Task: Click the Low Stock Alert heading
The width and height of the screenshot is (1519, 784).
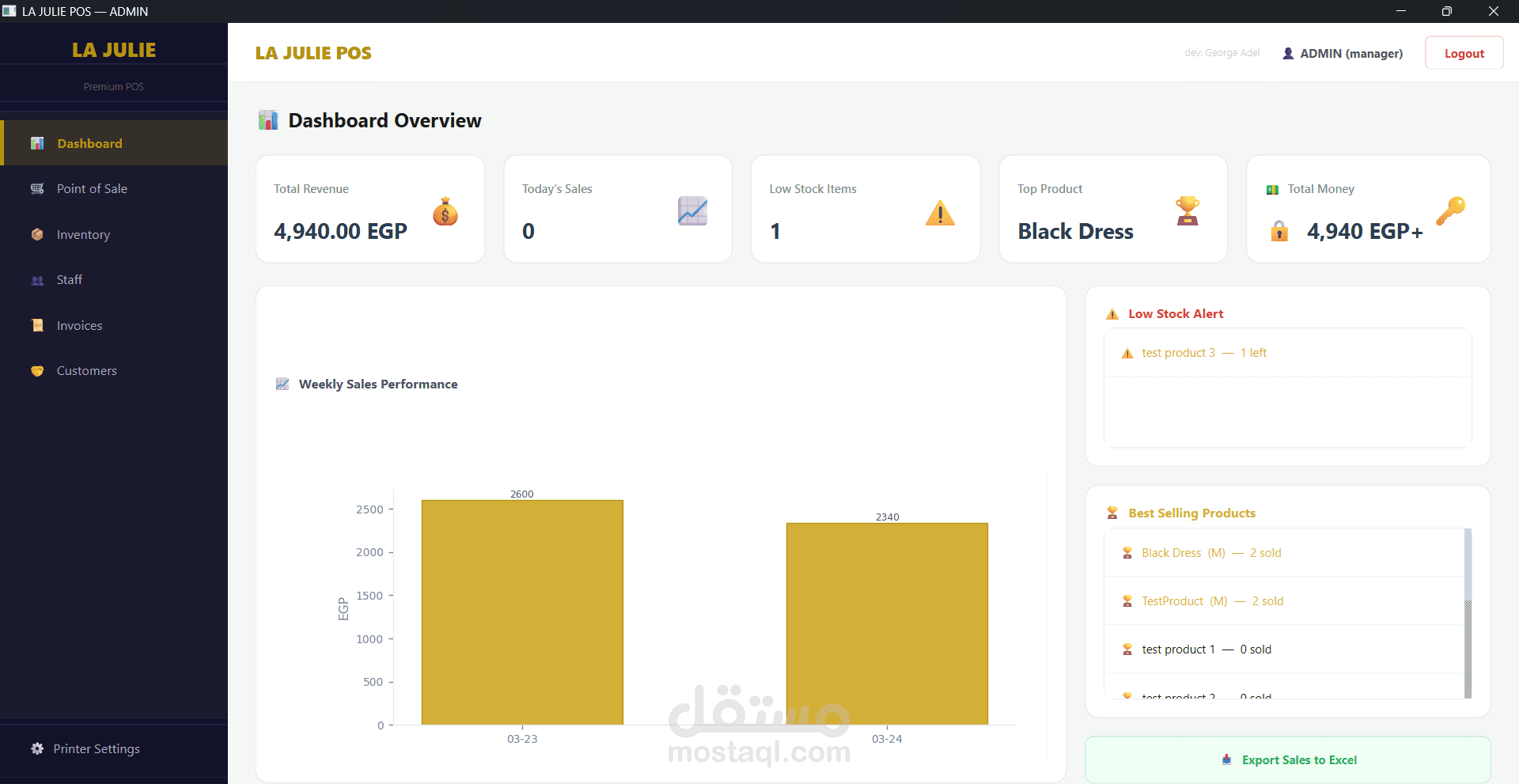Action: click(x=1176, y=314)
